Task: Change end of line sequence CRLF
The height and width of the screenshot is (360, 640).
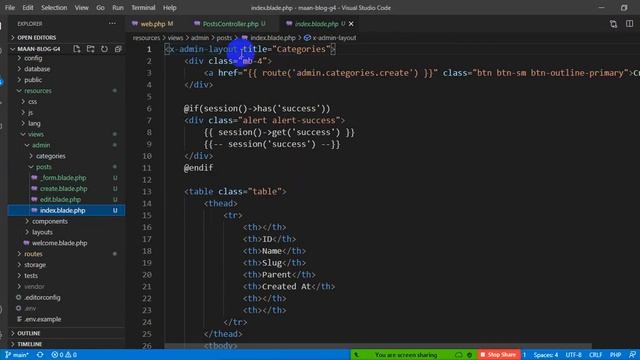Action: pos(596,355)
